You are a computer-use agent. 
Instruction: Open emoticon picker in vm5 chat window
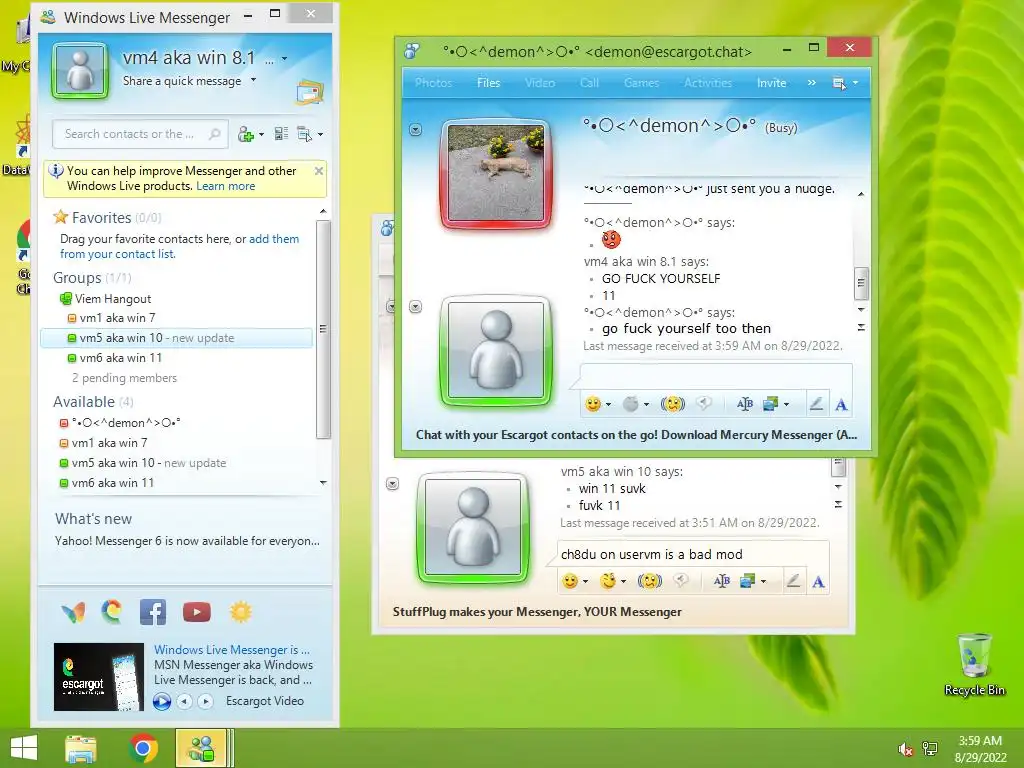(x=570, y=581)
